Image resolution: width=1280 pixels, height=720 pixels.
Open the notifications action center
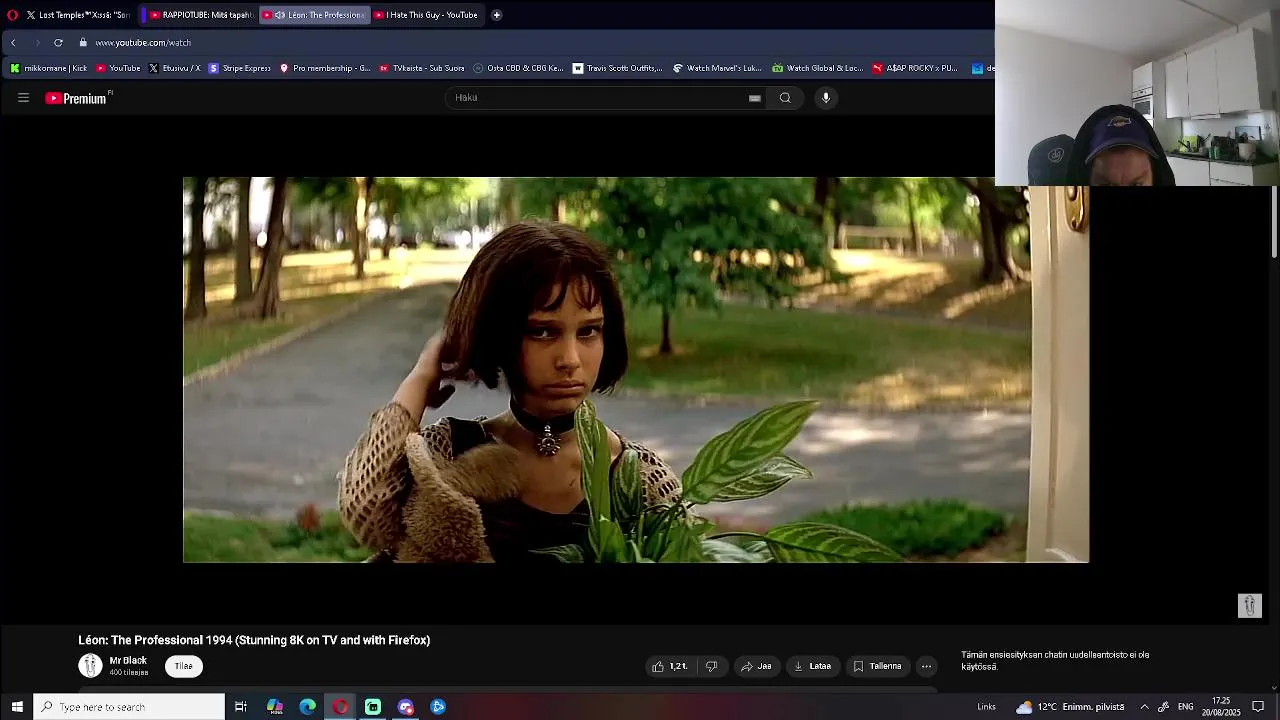pyautogui.click(x=1258, y=707)
